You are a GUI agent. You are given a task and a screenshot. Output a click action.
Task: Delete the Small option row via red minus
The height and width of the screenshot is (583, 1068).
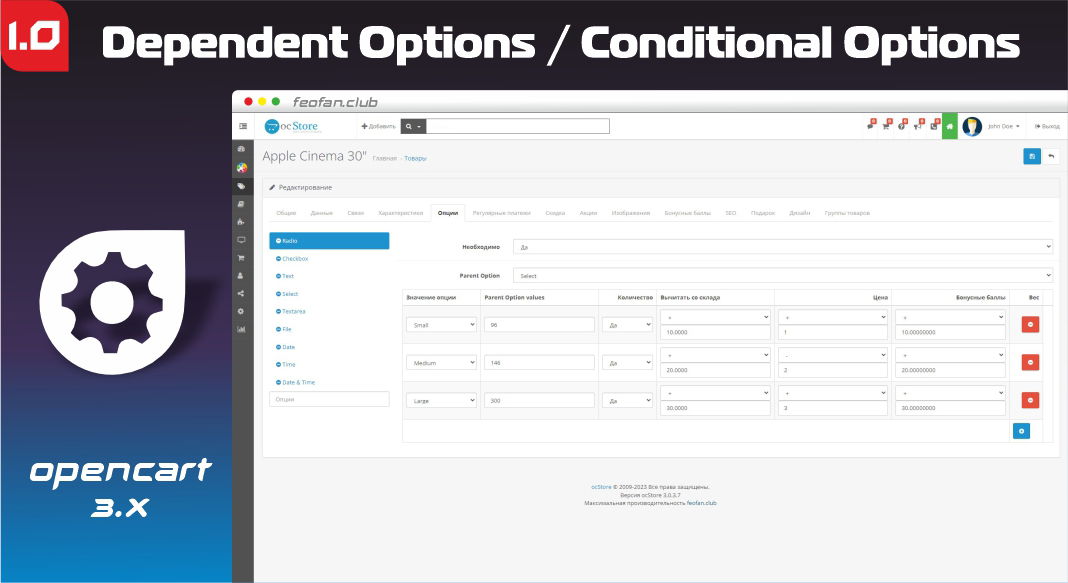[1030, 323]
